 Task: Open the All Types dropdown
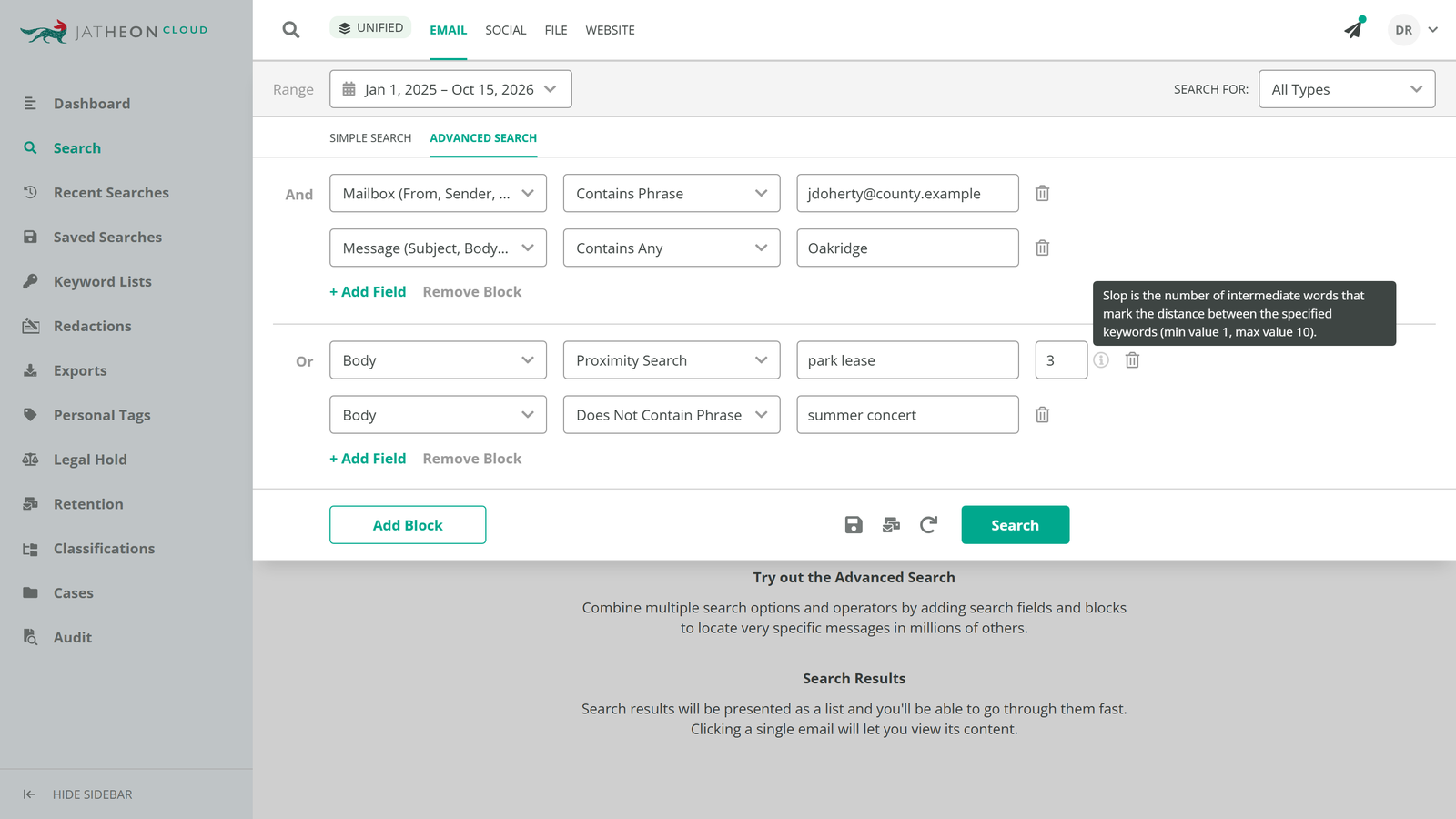click(x=1347, y=89)
